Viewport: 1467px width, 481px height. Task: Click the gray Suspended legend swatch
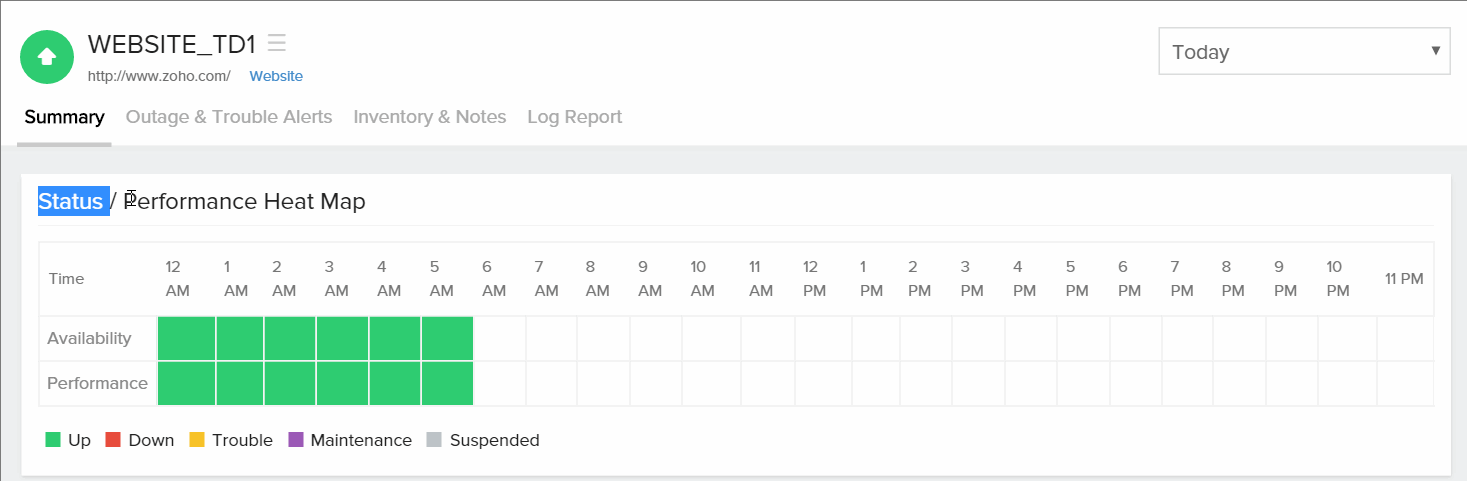[x=434, y=440]
